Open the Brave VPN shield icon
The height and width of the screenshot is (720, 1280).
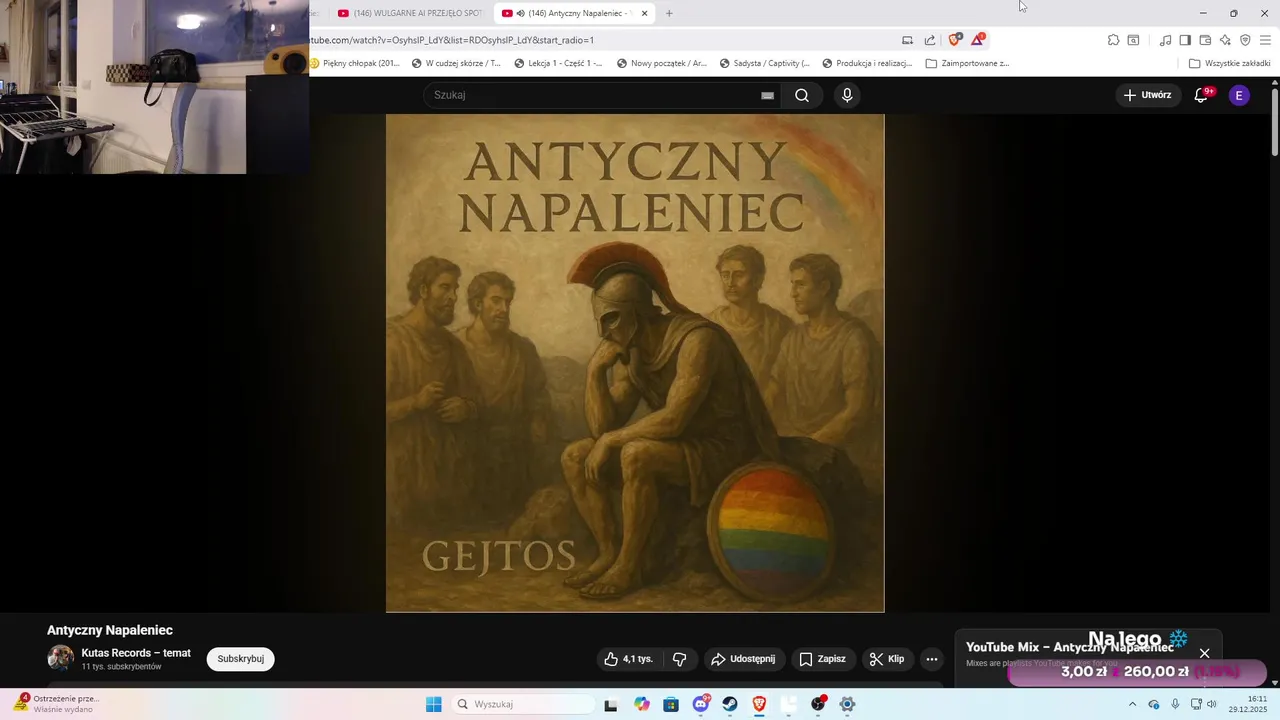pos(1245,40)
